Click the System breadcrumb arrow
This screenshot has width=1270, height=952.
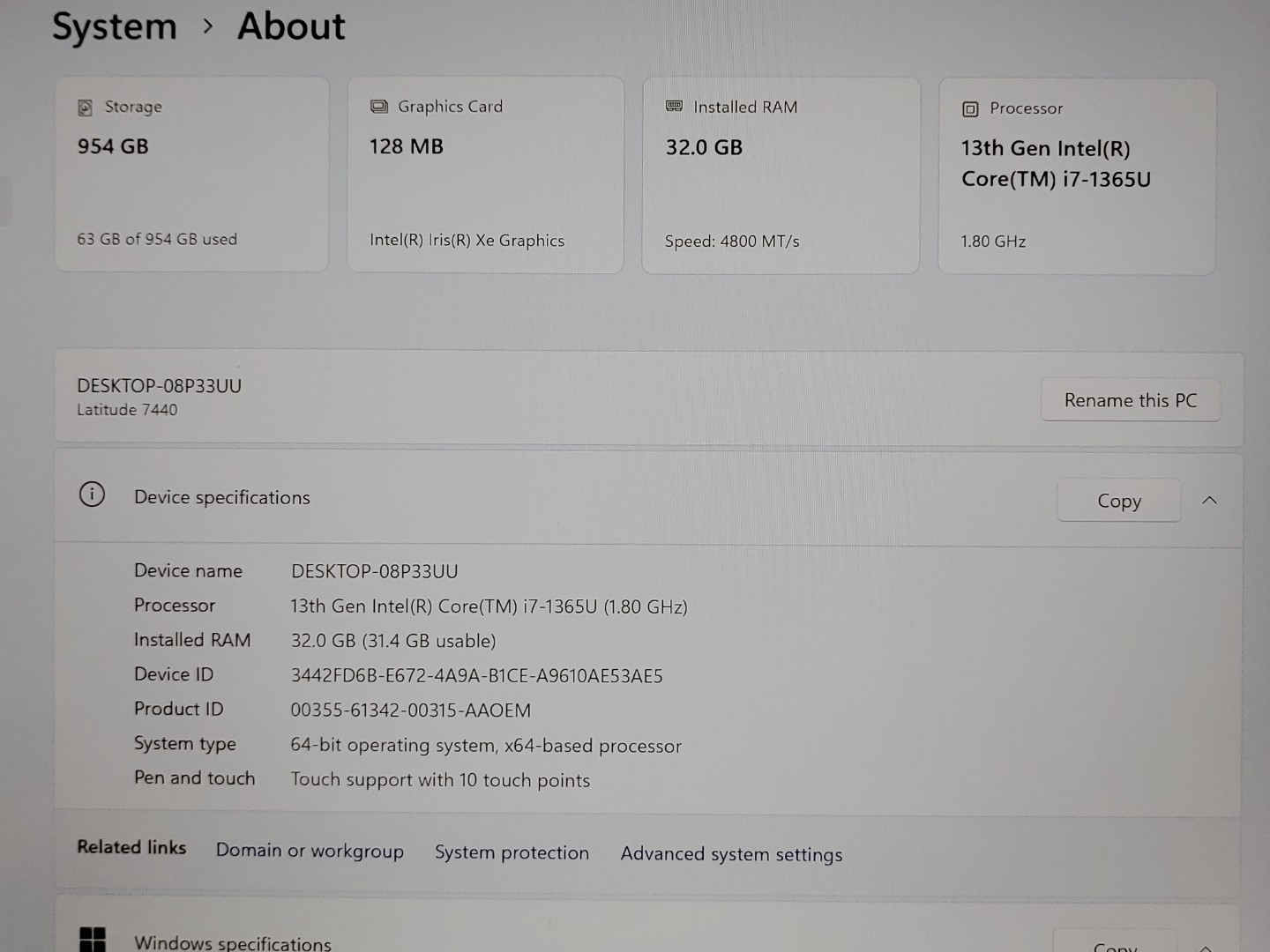click(x=208, y=26)
